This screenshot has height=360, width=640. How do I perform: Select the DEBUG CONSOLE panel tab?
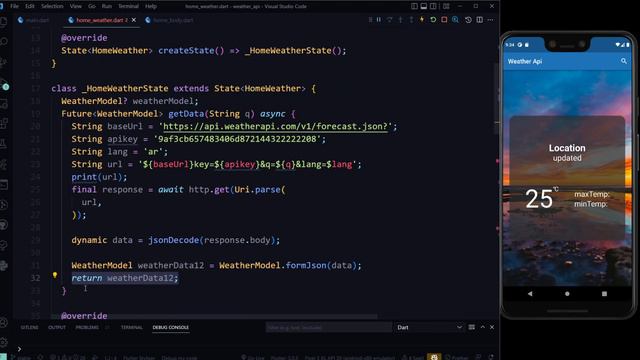171,327
